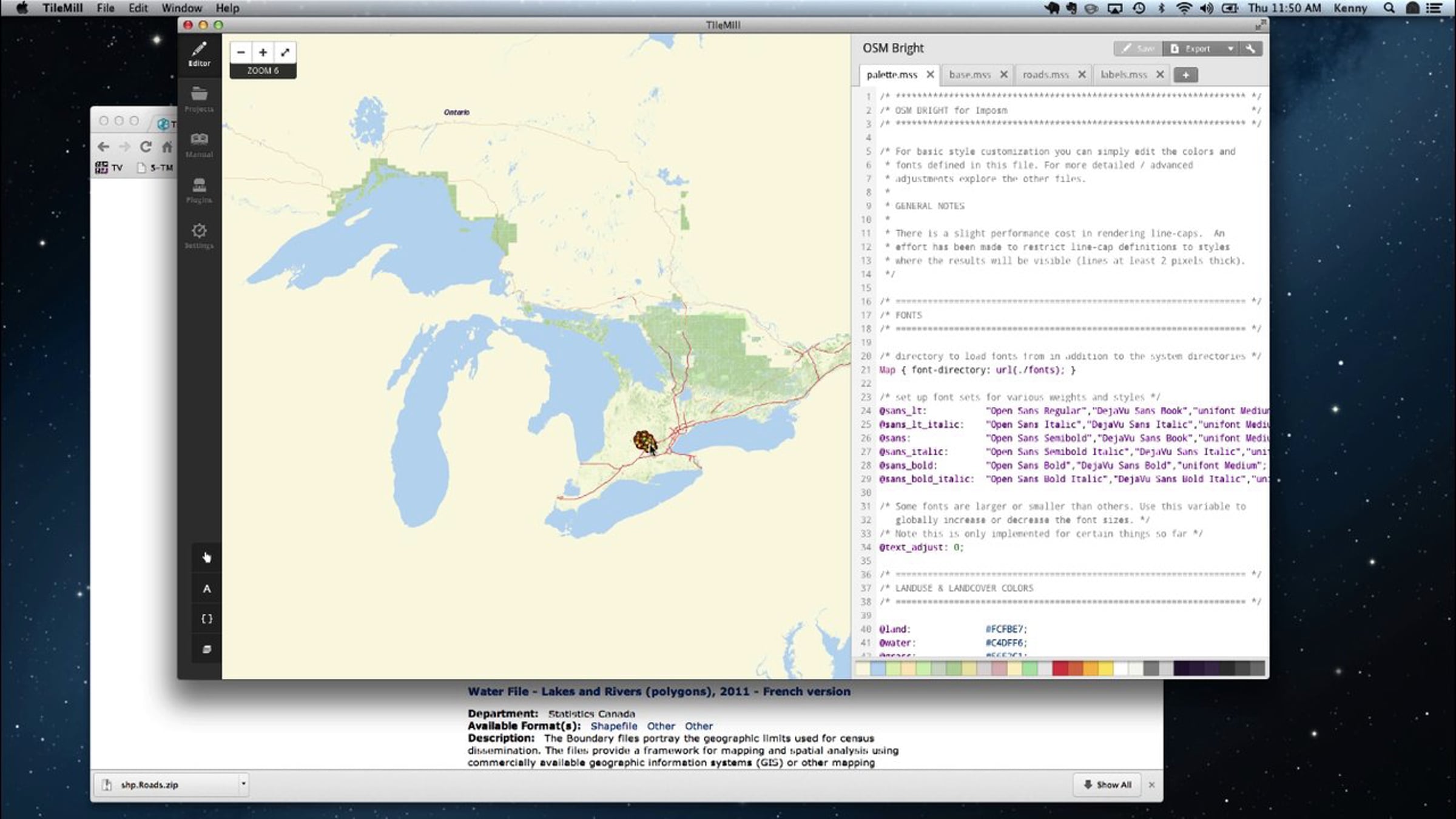Click the browser Forward arrow
Image resolution: width=1456 pixels, height=819 pixels.
pyautogui.click(x=124, y=147)
